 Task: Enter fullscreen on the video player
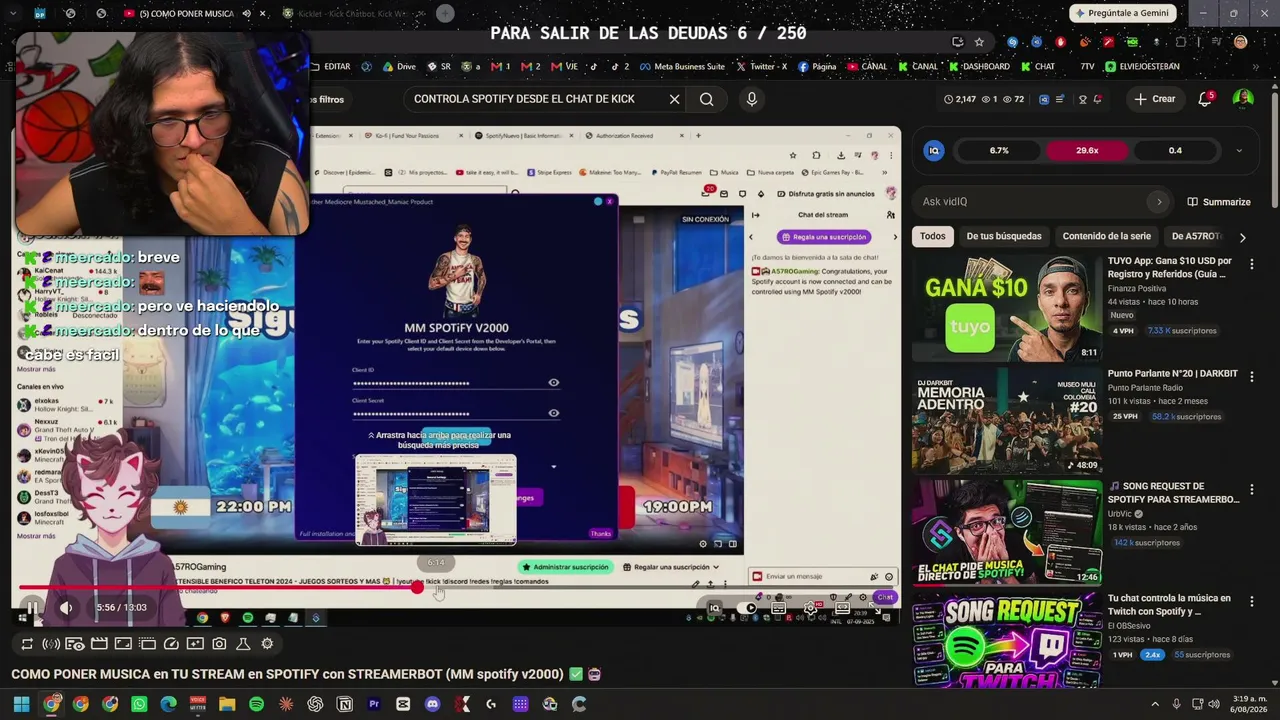873,608
